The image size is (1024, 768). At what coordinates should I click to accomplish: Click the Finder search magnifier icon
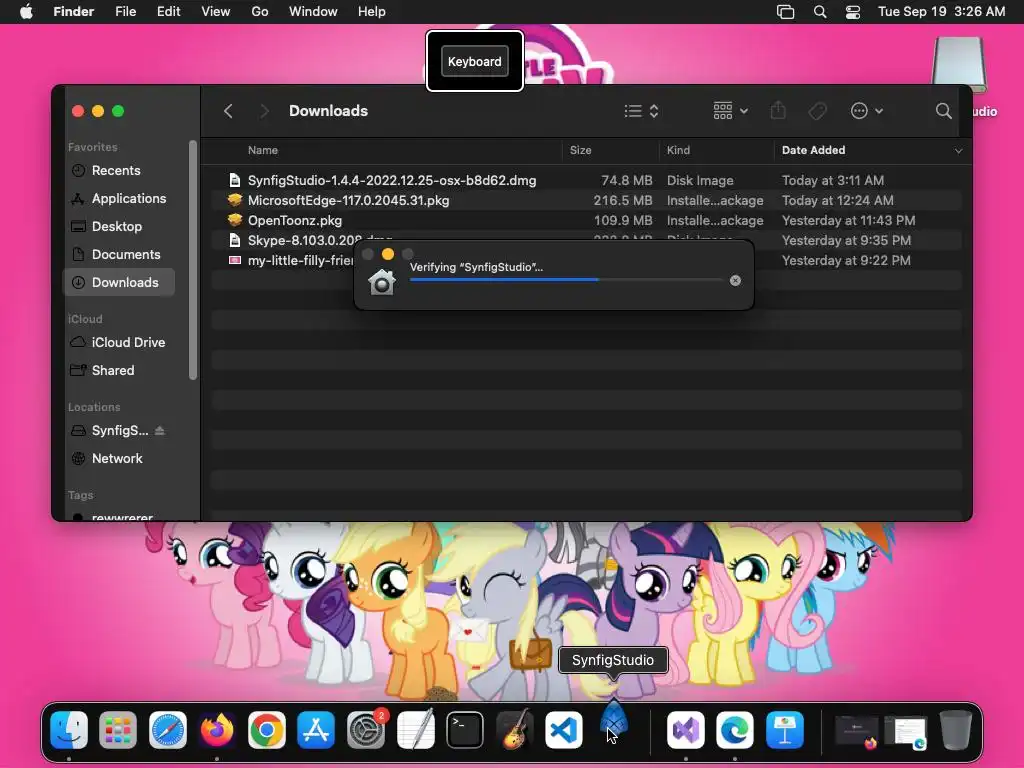pyautogui.click(x=943, y=111)
